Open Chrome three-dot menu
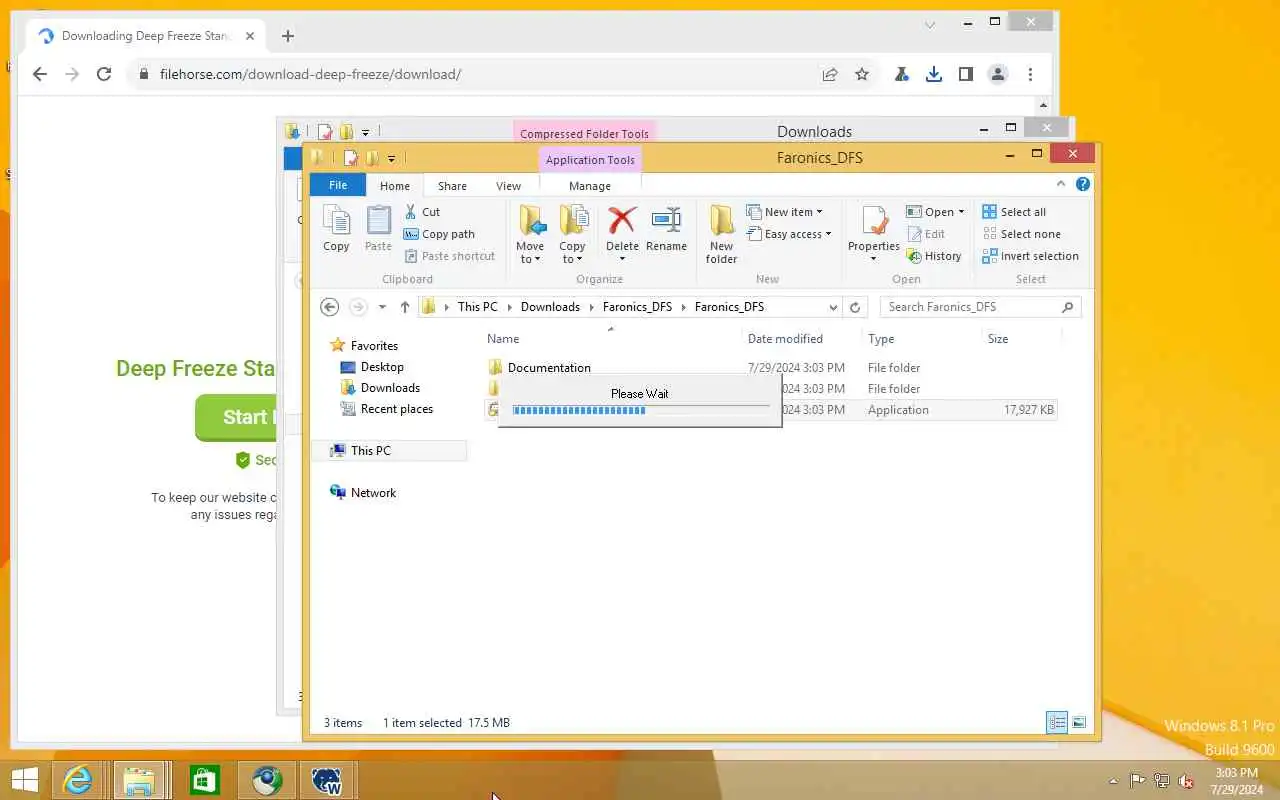 click(x=1030, y=74)
